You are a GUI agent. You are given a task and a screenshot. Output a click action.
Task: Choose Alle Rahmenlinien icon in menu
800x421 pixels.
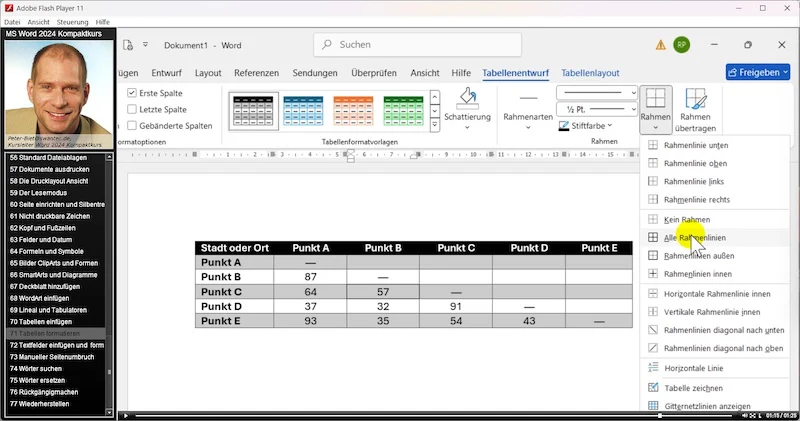coord(653,237)
